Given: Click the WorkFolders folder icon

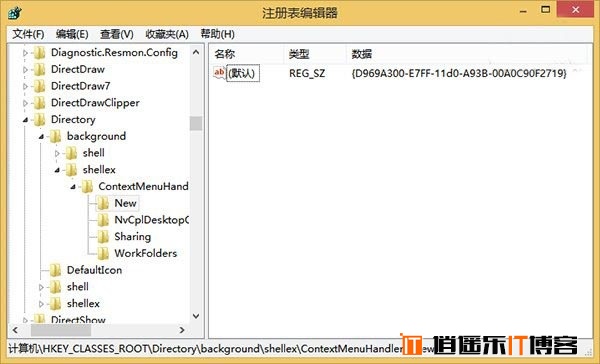Looking at the screenshot, I should [x=103, y=253].
